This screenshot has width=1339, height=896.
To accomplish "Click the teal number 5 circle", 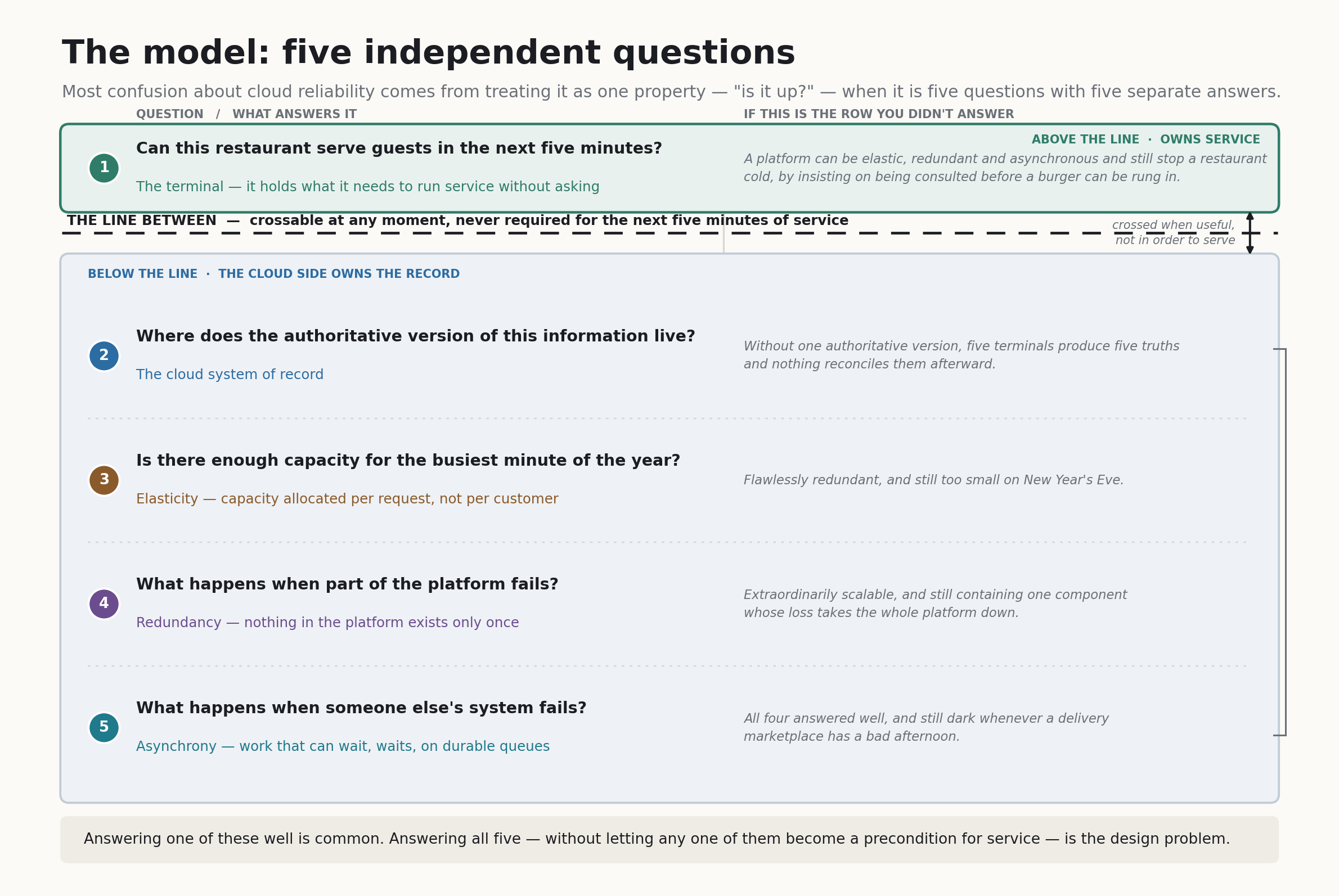I will 104,728.
